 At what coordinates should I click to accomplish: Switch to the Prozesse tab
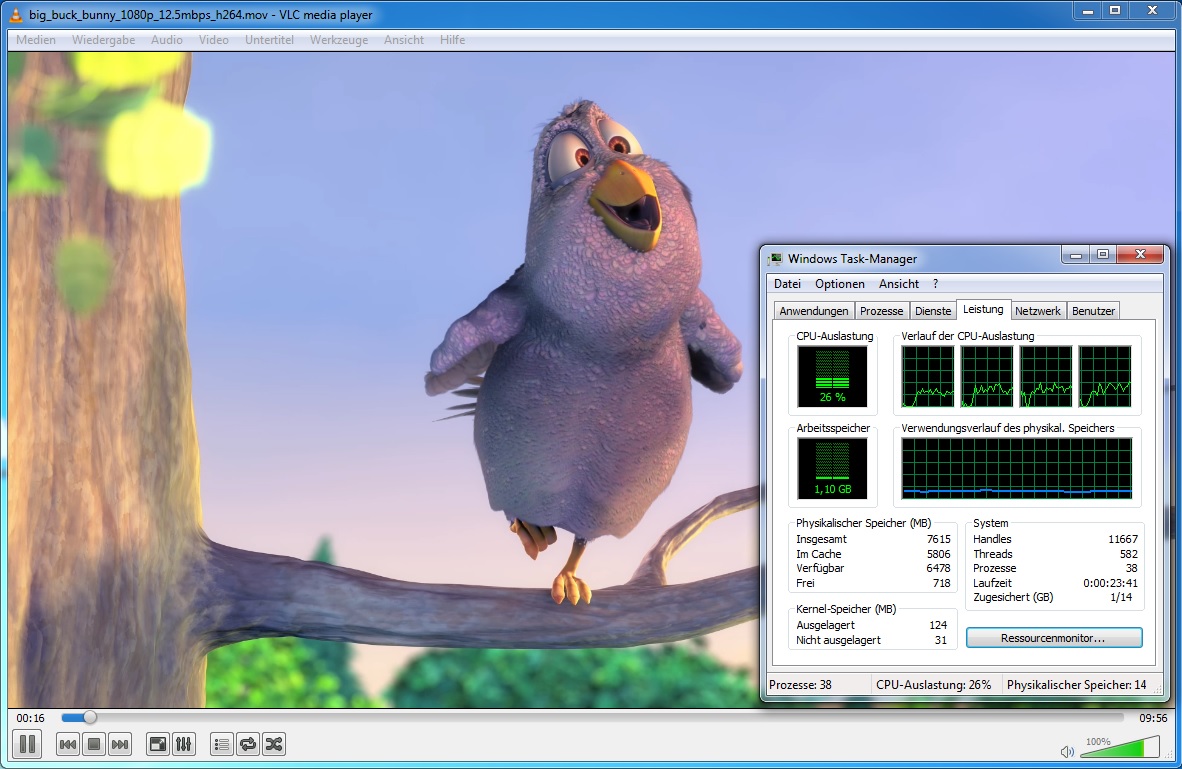(x=881, y=311)
